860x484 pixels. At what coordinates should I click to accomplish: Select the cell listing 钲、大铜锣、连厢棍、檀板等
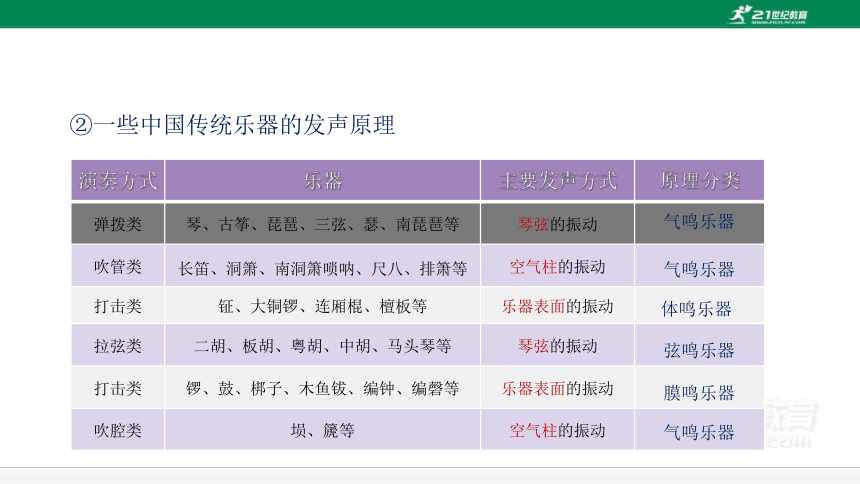pos(322,306)
